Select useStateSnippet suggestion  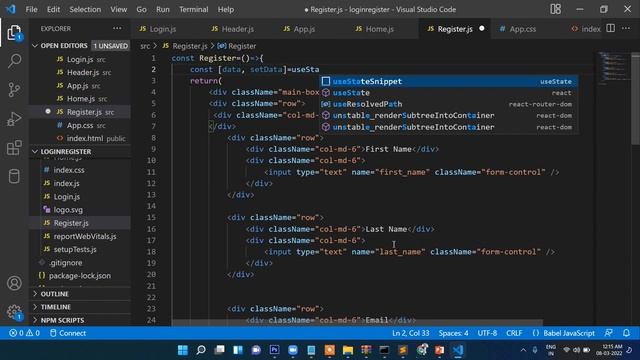(x=448, y=81)
